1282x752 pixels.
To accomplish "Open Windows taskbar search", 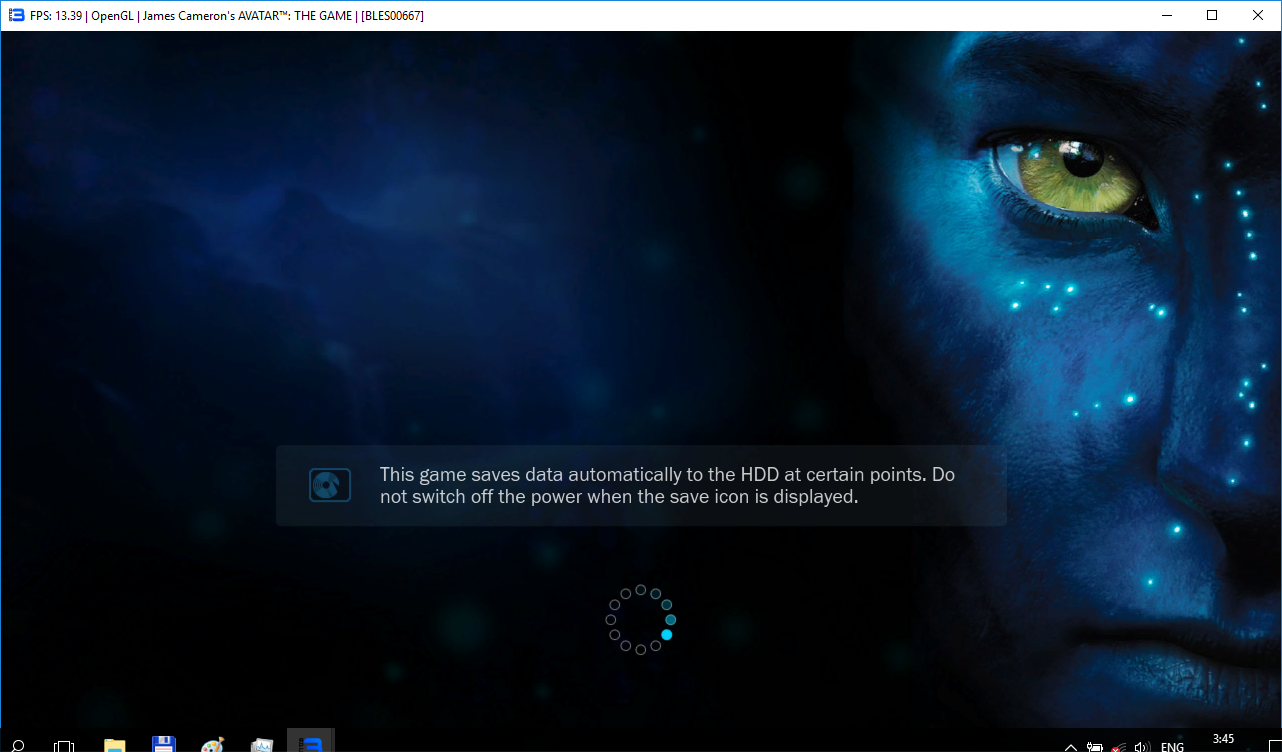I will tap(17, 745).
